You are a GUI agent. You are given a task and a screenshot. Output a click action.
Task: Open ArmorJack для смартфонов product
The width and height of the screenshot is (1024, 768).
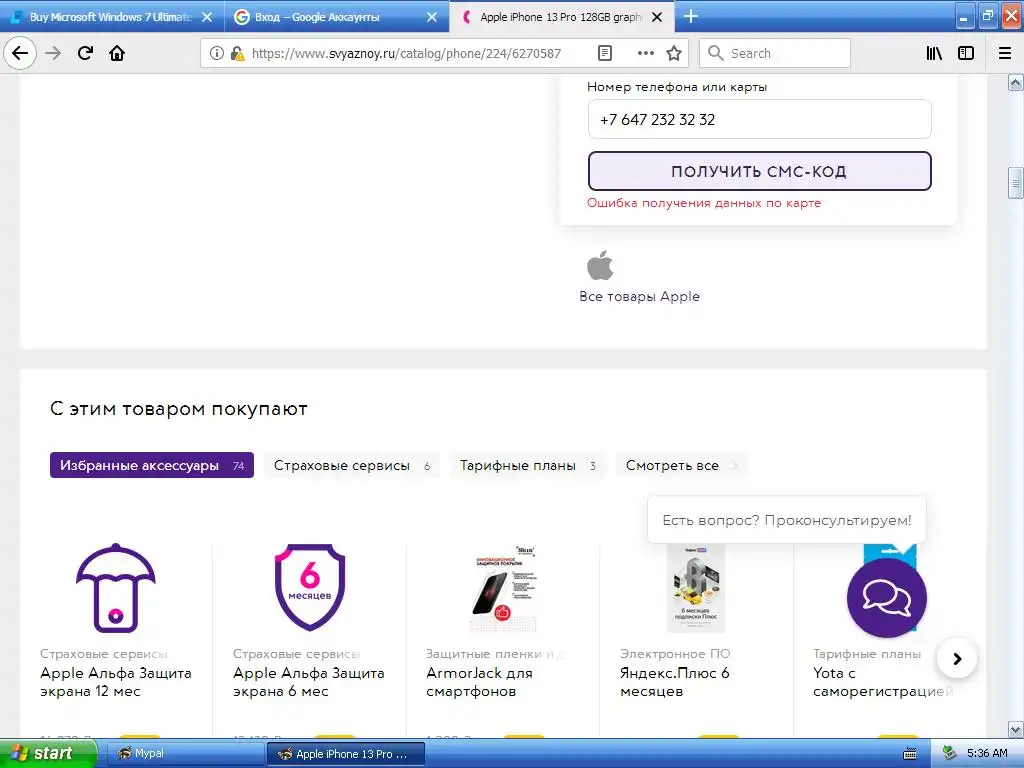(x=479, y=682)
